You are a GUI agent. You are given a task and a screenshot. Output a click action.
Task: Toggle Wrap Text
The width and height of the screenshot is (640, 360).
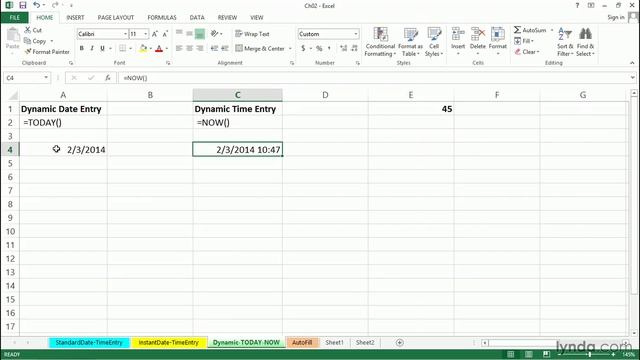[253, 34]
